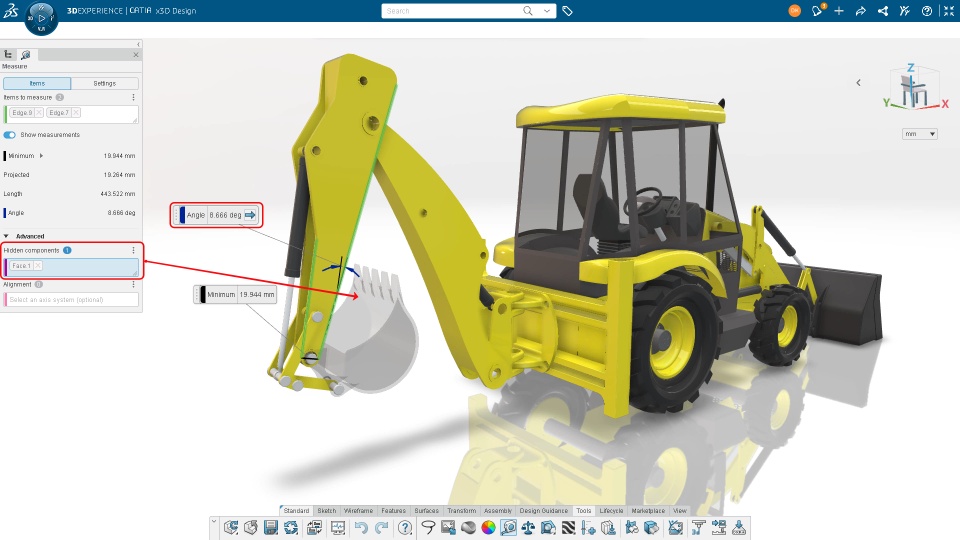
Task: Click the striped zebra analysis icon
Action: click(568, 527)
